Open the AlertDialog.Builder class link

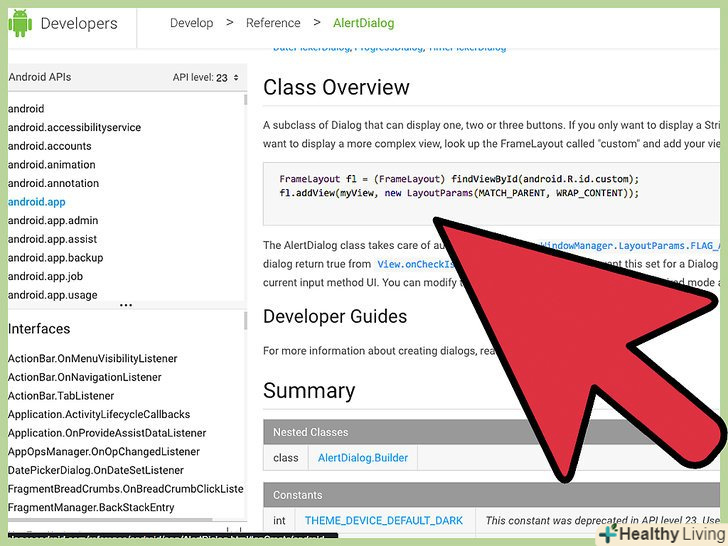363,458
